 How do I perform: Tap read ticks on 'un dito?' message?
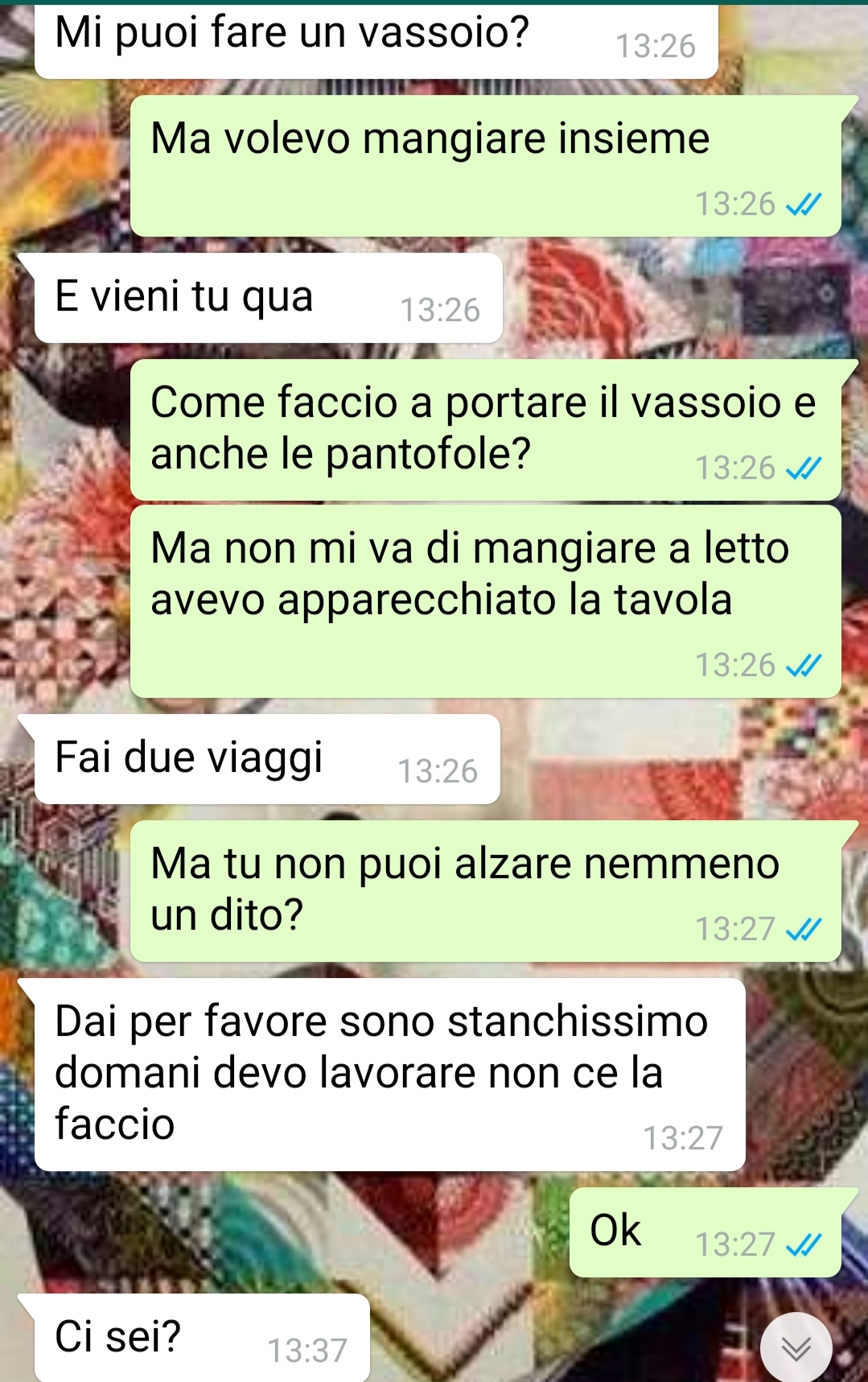(x=803, y=930)
